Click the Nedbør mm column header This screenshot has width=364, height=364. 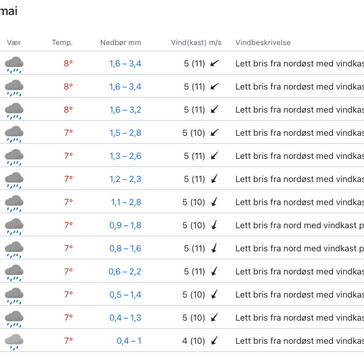pos(121,43)
